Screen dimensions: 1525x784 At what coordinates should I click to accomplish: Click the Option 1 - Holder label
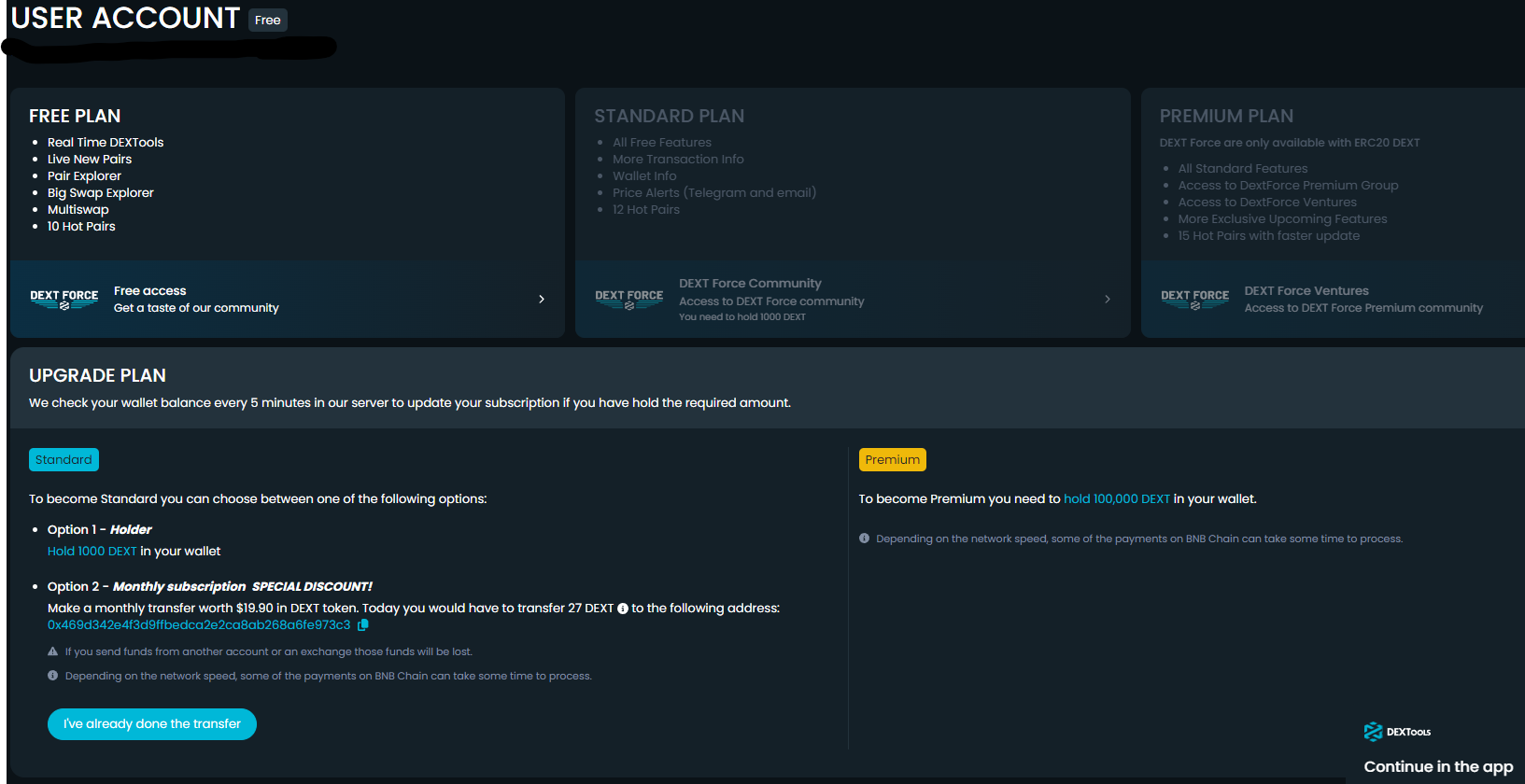(100, 530)
